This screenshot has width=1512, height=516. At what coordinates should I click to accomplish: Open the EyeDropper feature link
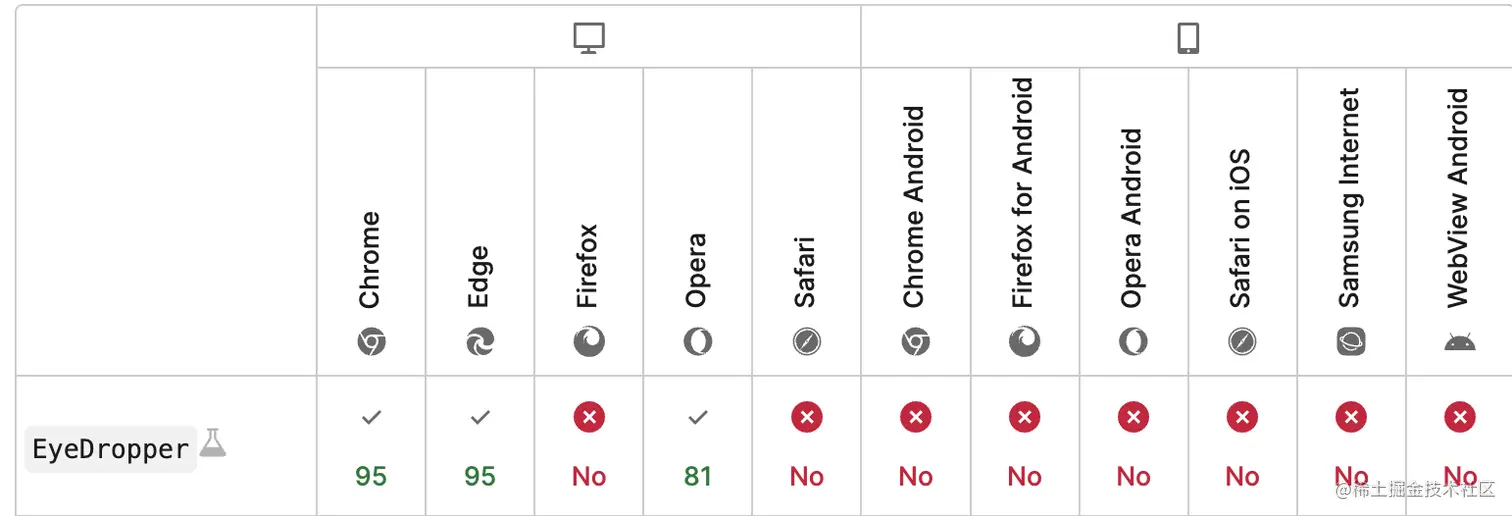pyautogui.click(x=111, y=449)
